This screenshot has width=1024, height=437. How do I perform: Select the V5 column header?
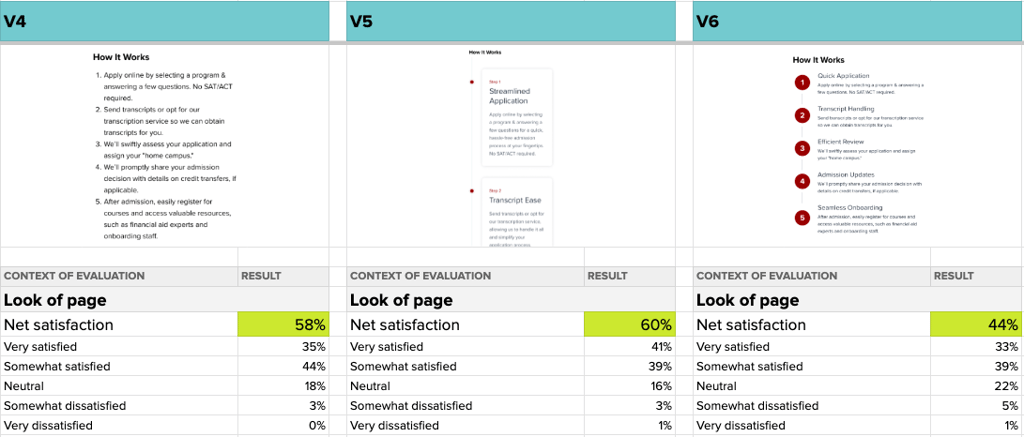click(511, 21)
